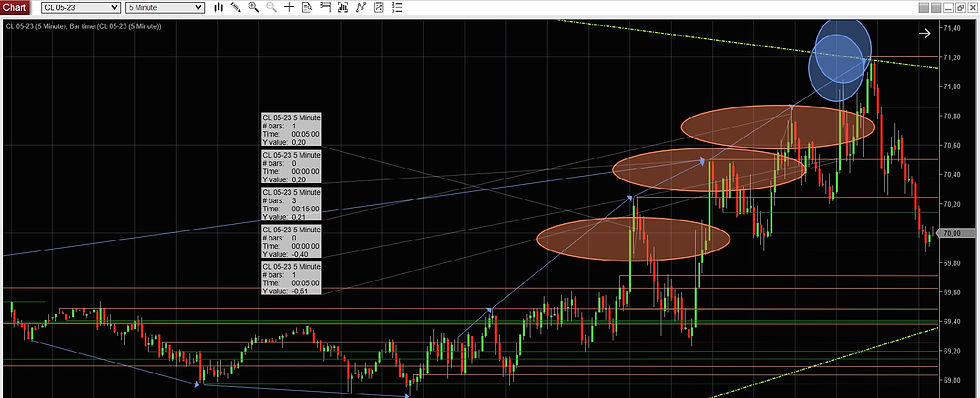This screenshot has height=398, width=980.
Task: Click the 71,40 price axis label
Action: [x=952, y=28]
